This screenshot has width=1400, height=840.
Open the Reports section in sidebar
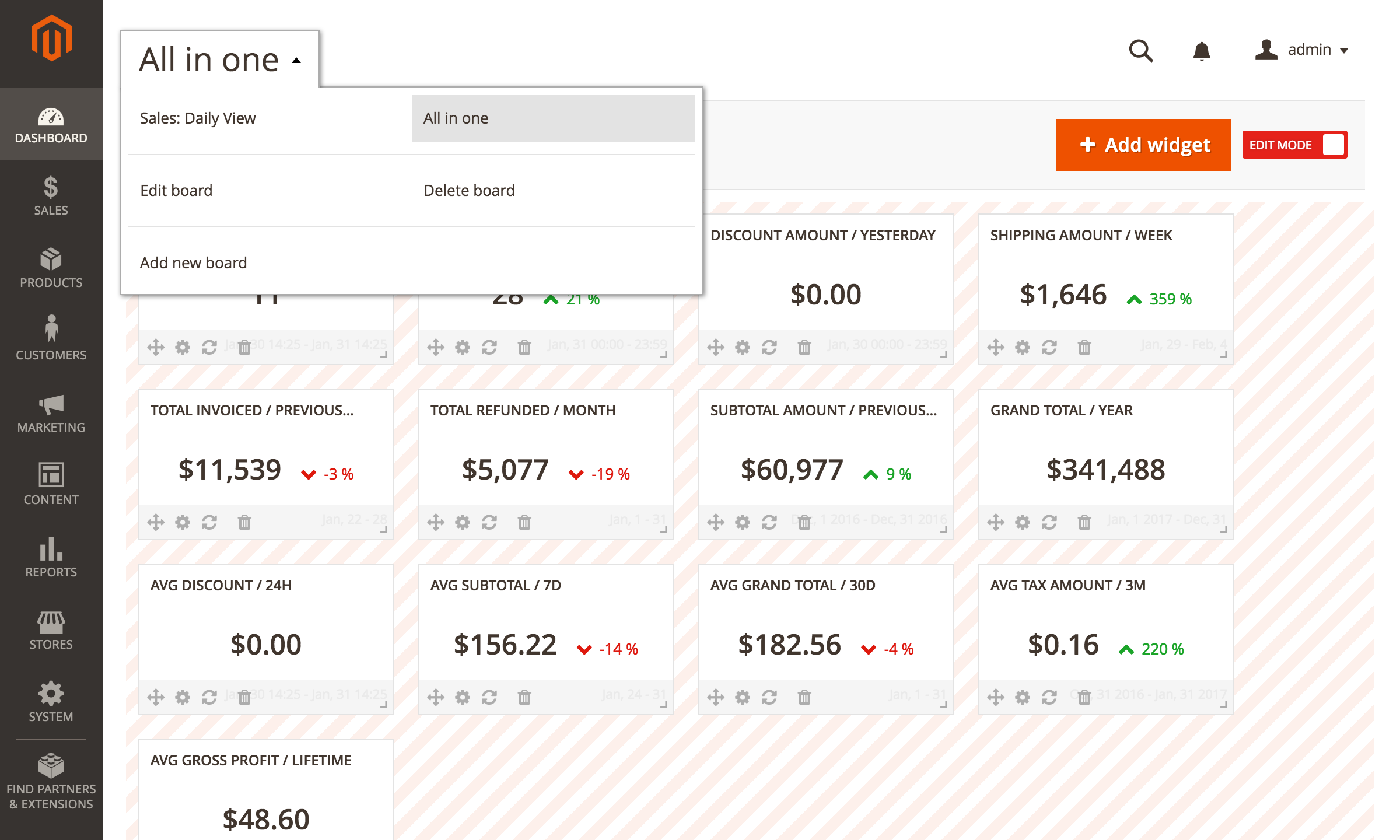click(51, 556)
